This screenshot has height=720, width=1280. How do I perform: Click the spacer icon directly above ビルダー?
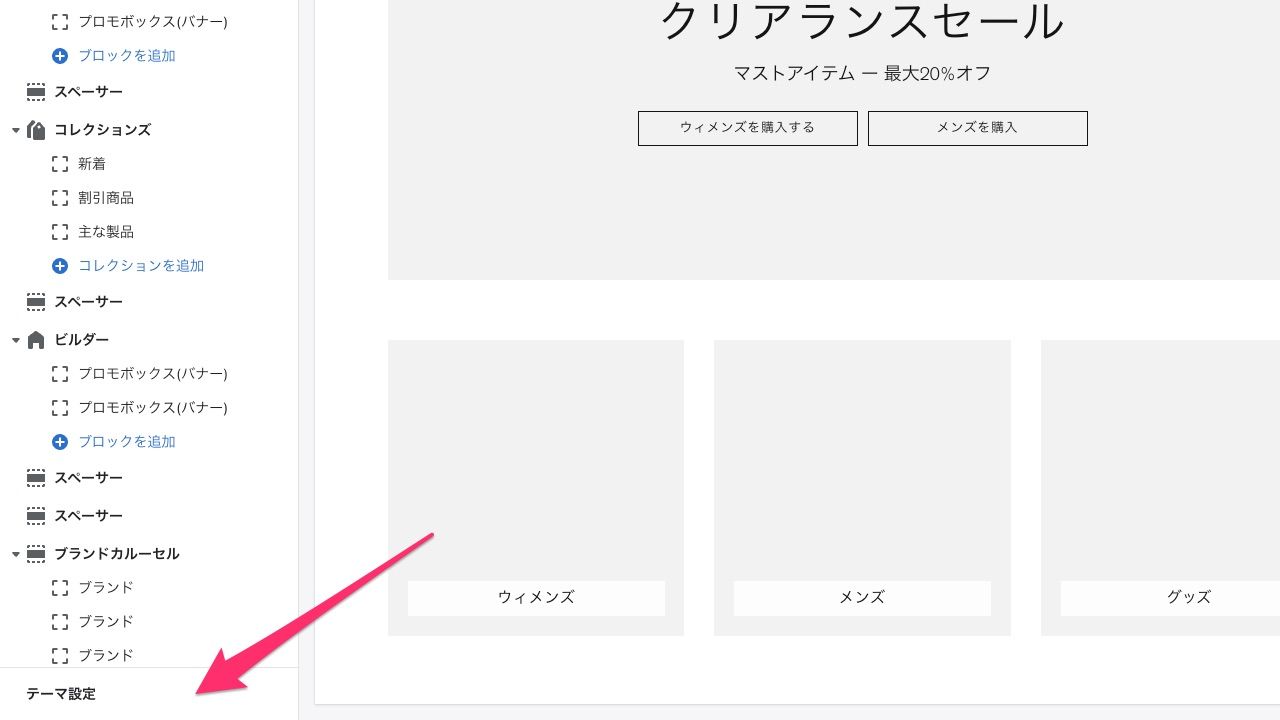tap(36, 302)
